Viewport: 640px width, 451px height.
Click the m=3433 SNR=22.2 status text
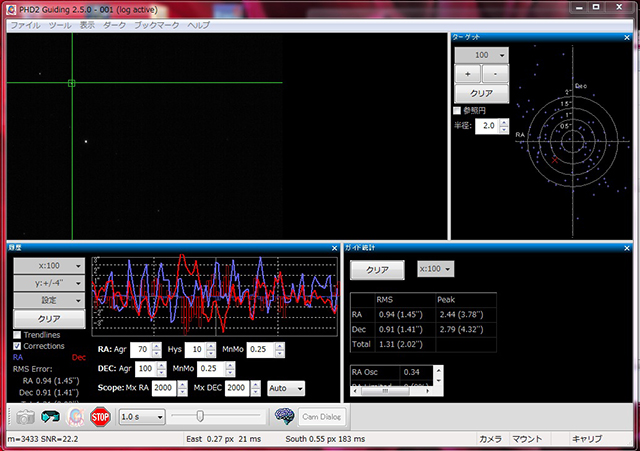tap(43, 439)
